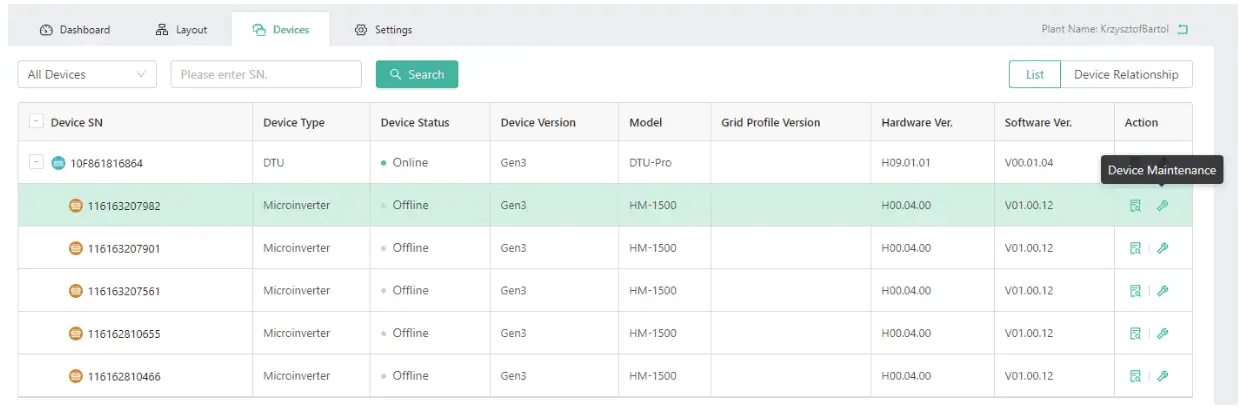Open the Layout tab
Screen dimensions: 1240x411
[182, 30]
